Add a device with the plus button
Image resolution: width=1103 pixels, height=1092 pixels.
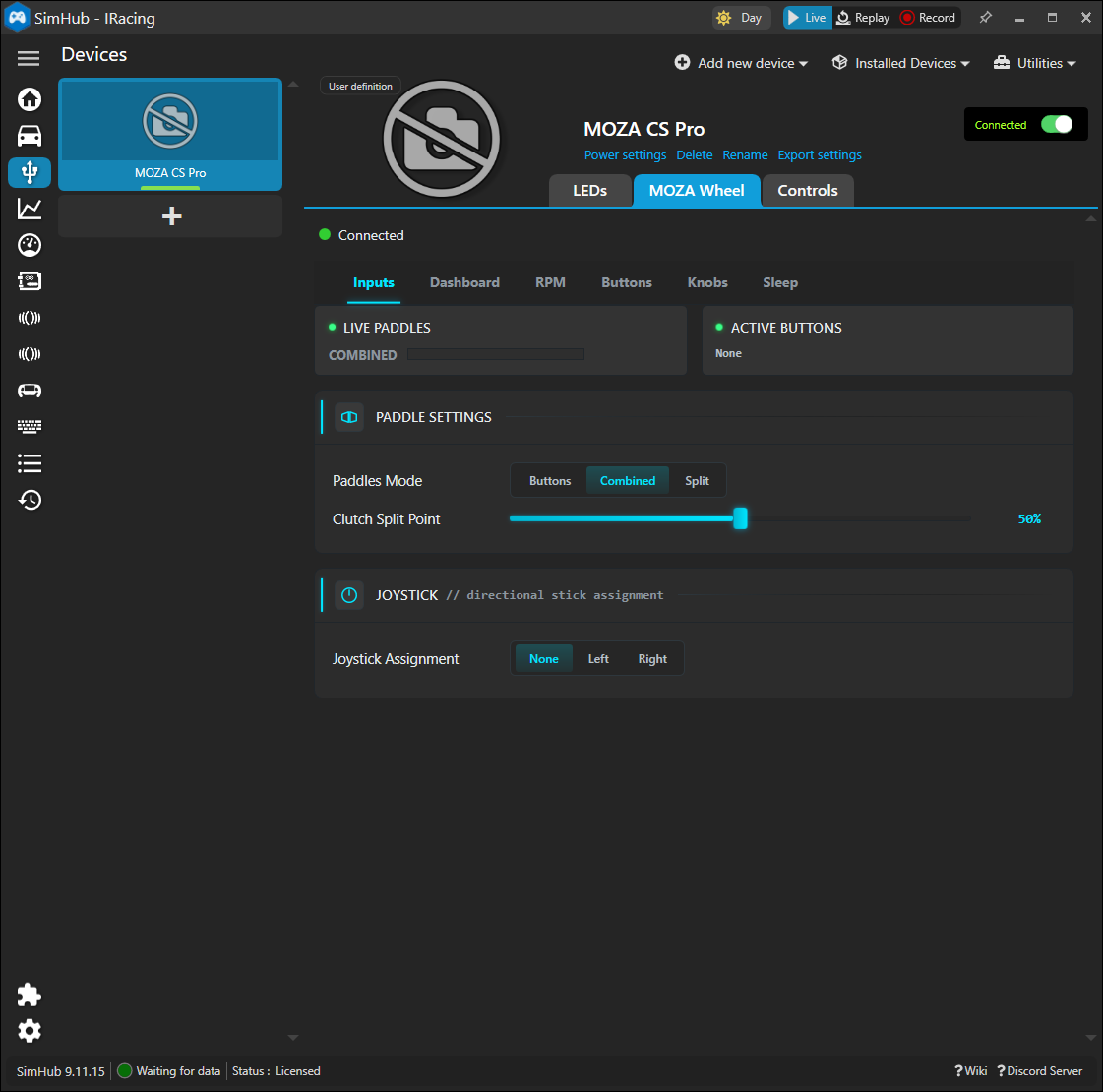171,215
